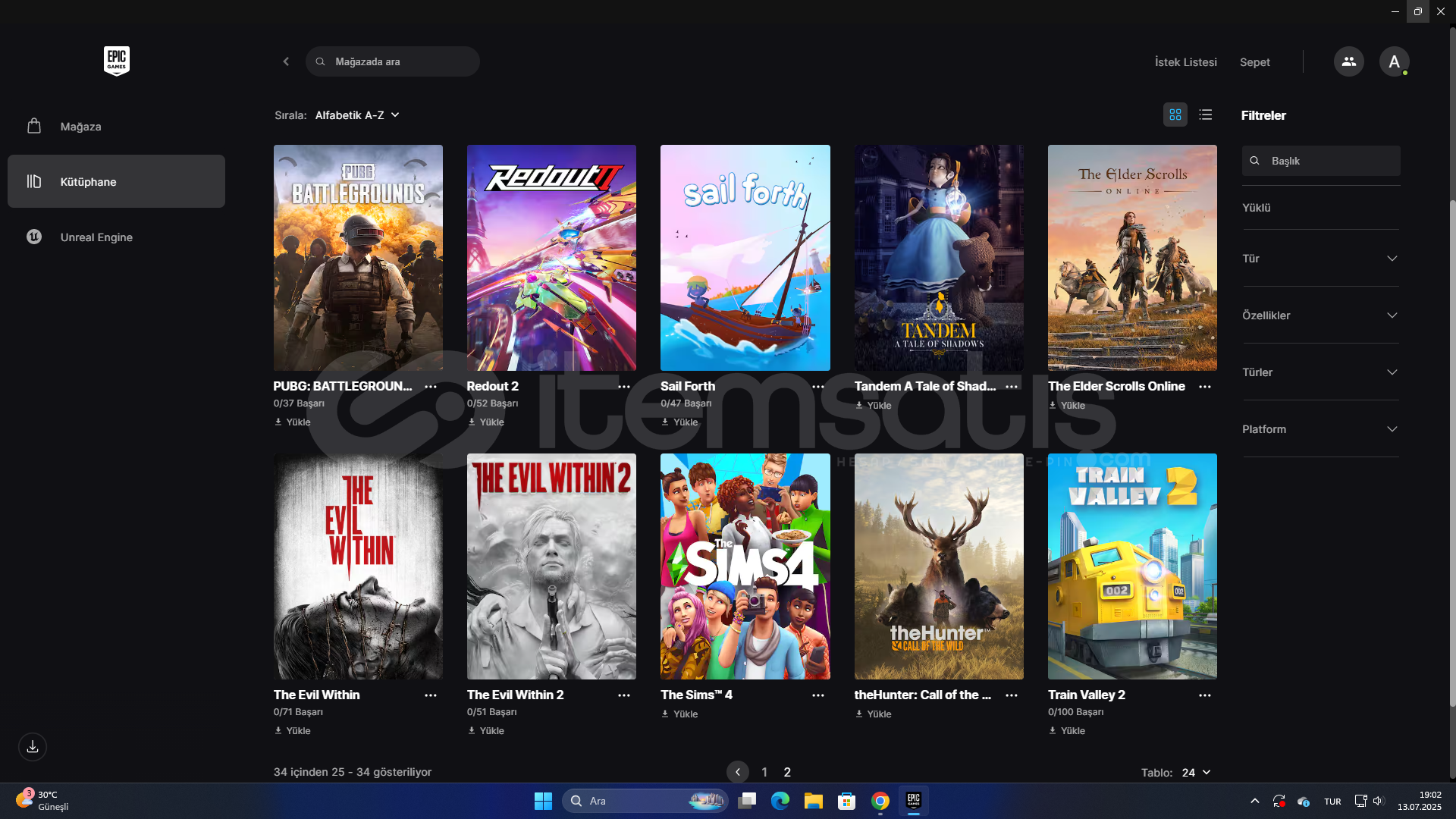Click the Mağazada ara search field

393,61
